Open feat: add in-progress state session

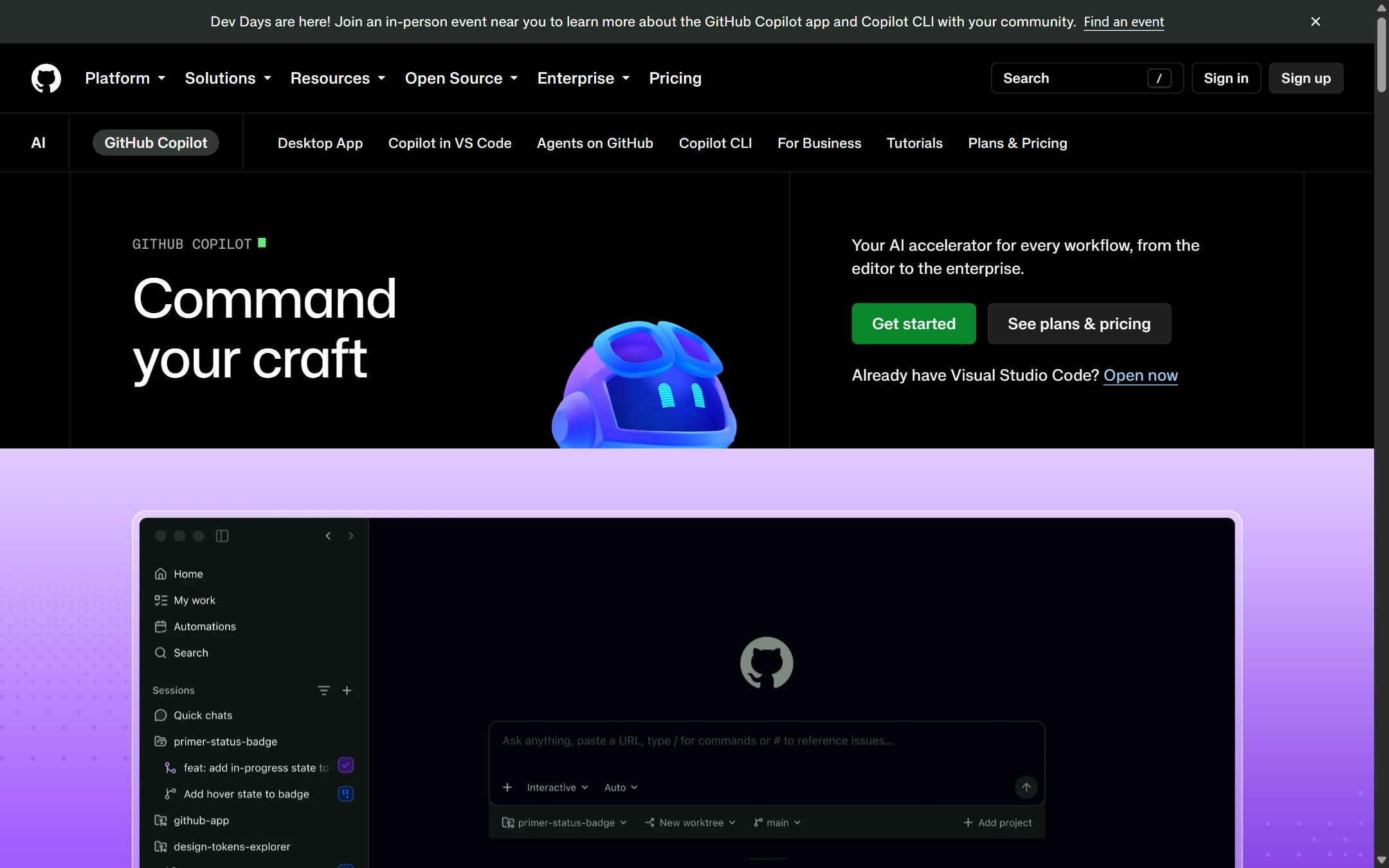(x=256, y=768)
